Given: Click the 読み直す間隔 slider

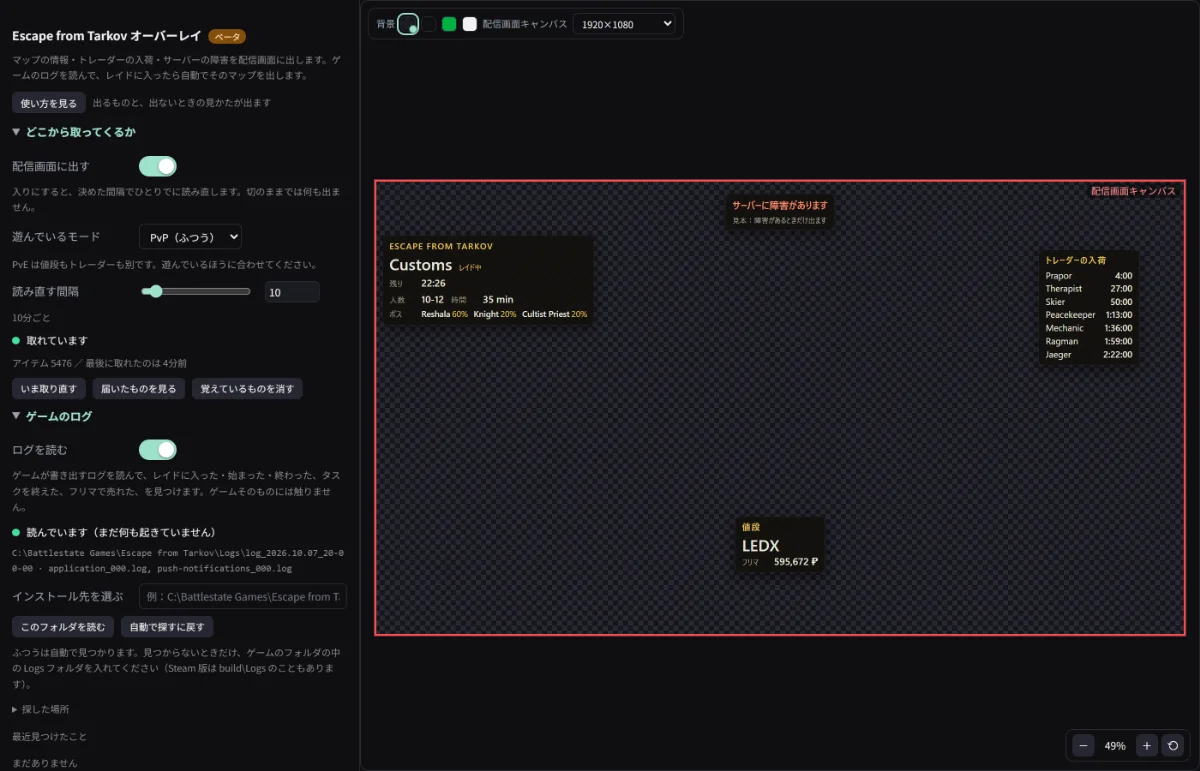Looking at the screenshot, I should pos(195,292).
